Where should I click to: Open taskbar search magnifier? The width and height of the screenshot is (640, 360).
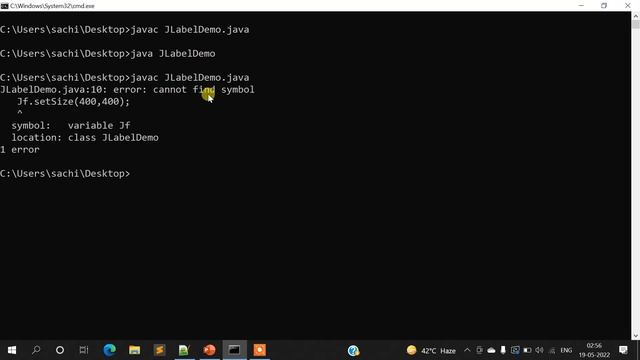36,350
